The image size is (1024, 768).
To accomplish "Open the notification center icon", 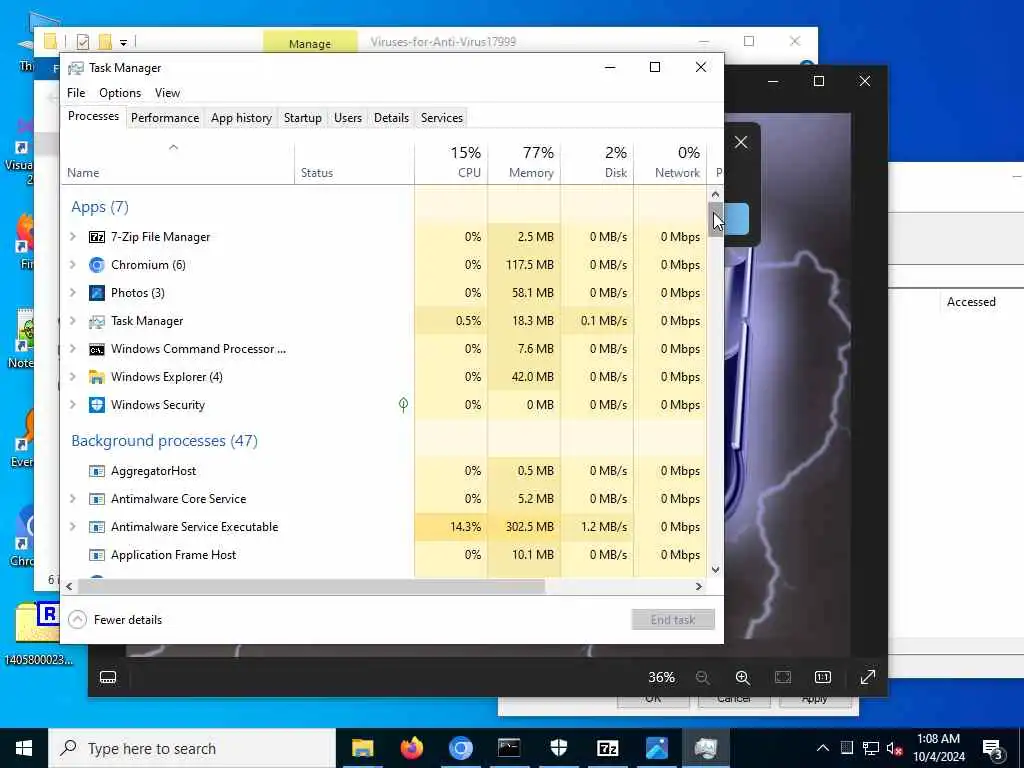I will click(993, 749).
